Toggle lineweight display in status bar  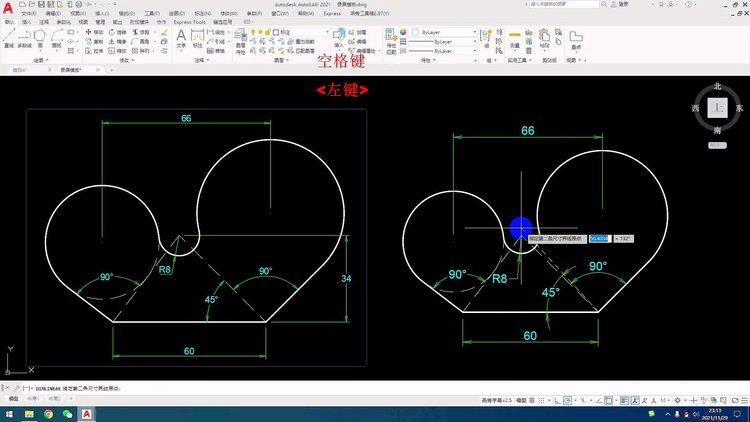pos(624,400)
